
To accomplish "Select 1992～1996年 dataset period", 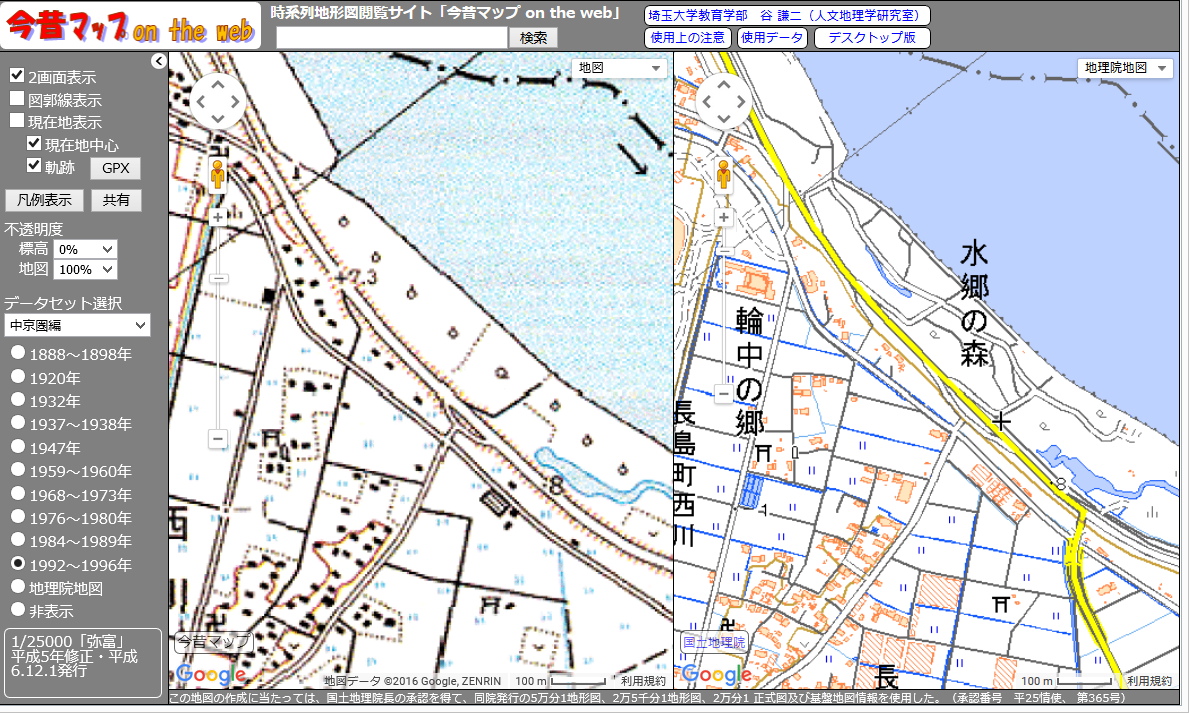I will pyautogui.click(x=17, y=564).
